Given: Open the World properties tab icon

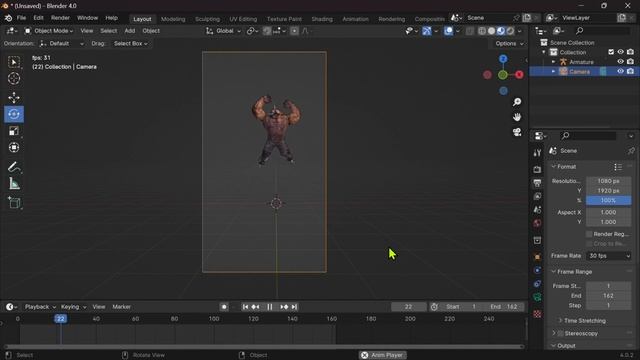Looking at the screenshot, I should (537, 223).
